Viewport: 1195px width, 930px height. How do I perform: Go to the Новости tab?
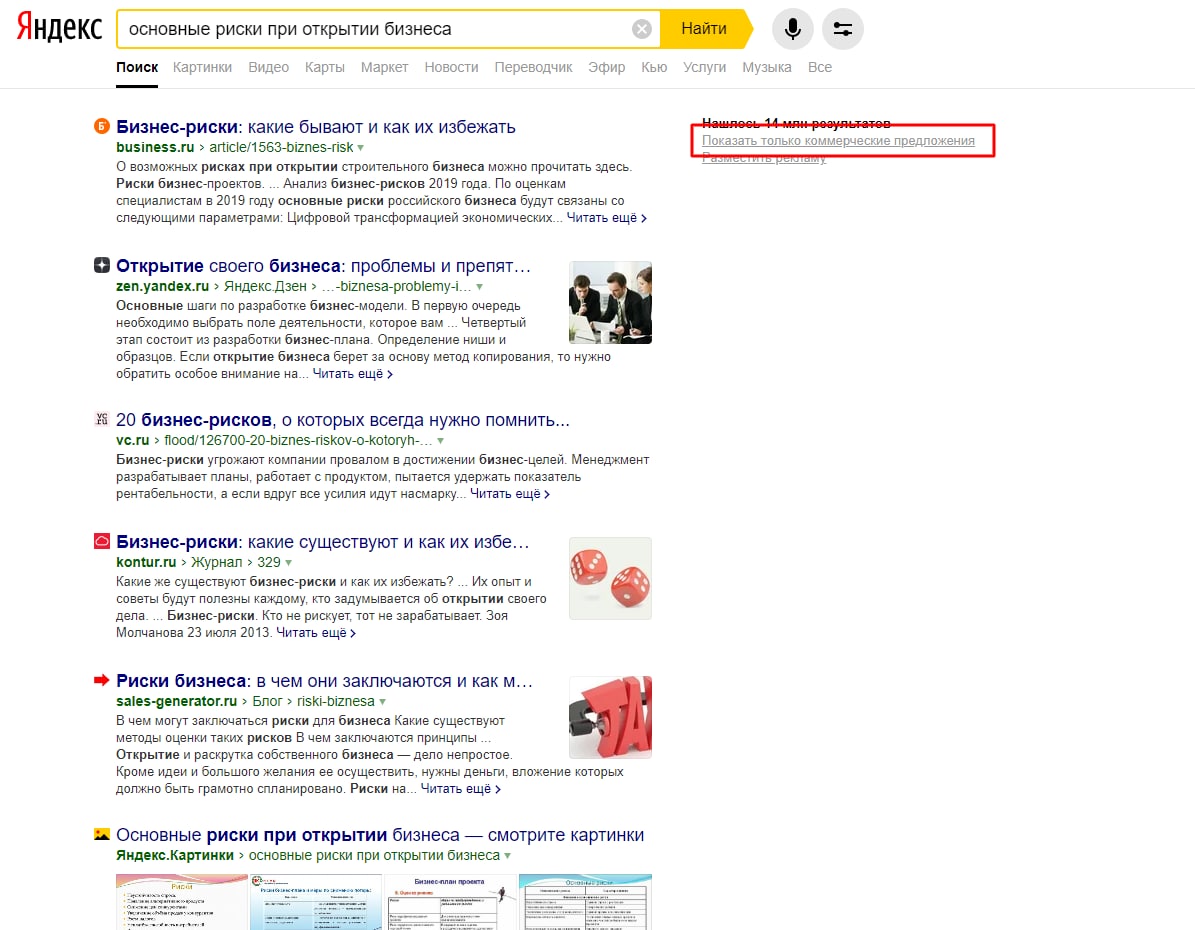(x=451, y=67)
